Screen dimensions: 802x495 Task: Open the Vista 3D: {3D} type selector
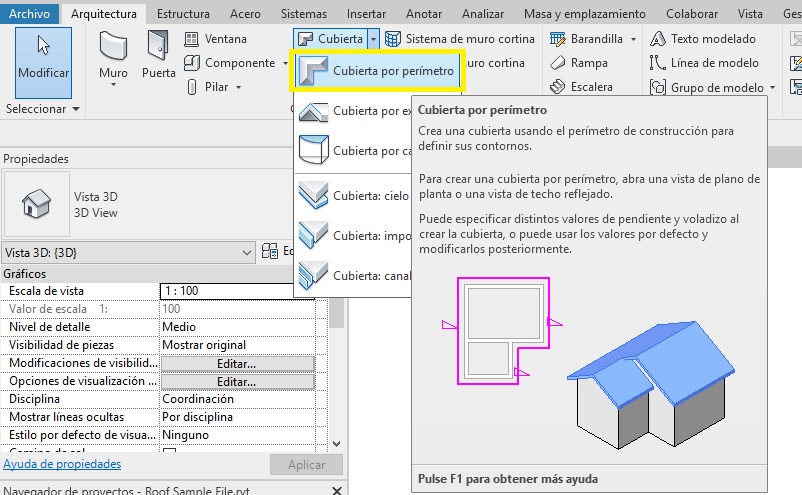[x=129, y=252]
